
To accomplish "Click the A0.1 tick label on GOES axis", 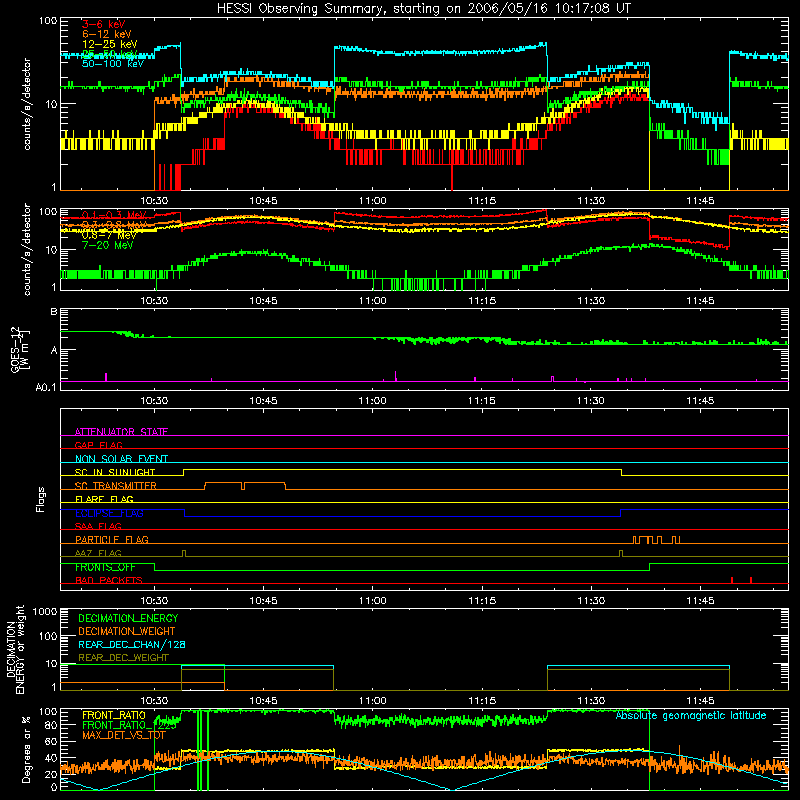I will point(46,387).
